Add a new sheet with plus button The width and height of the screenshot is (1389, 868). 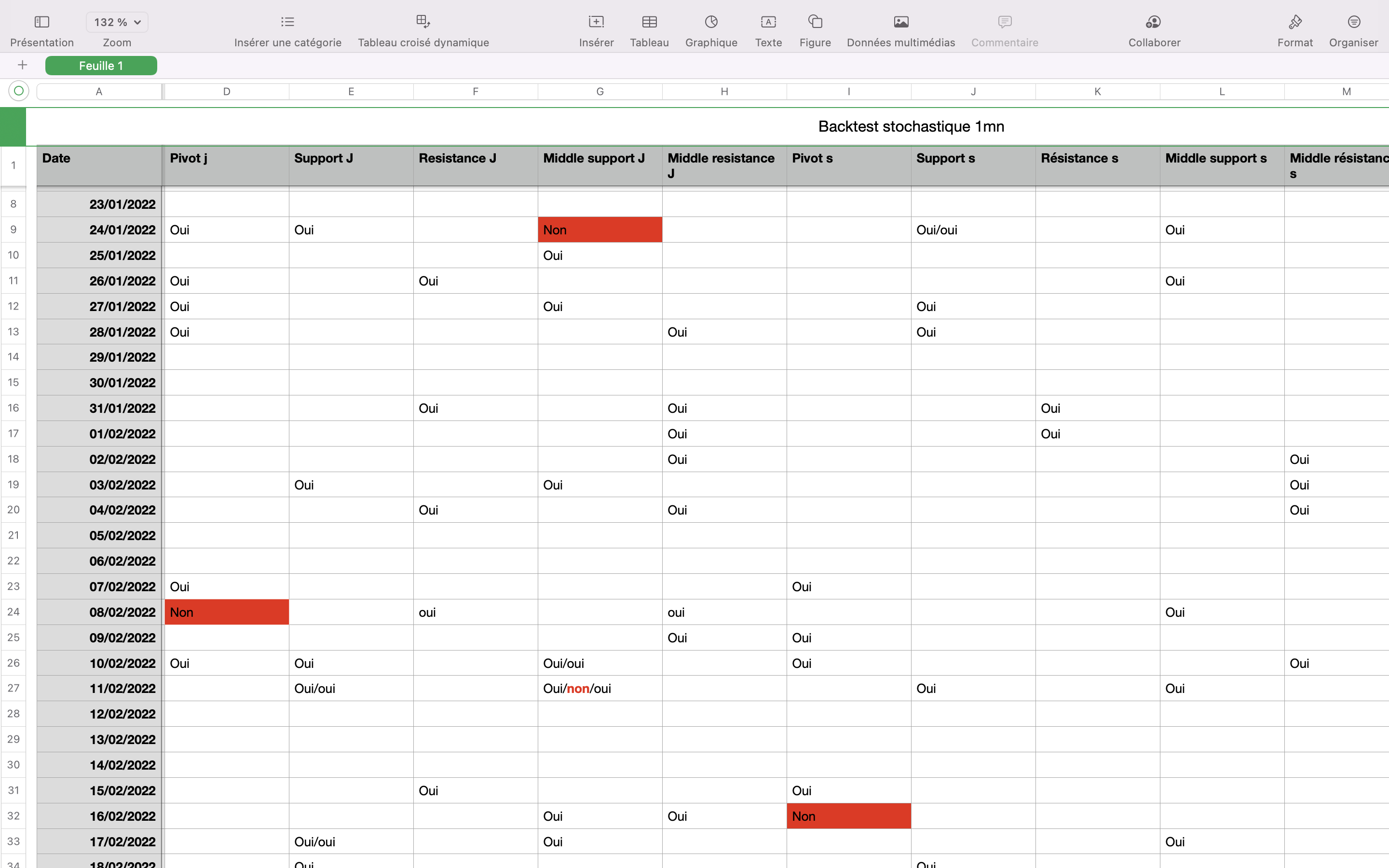click(x=22, y=65)
